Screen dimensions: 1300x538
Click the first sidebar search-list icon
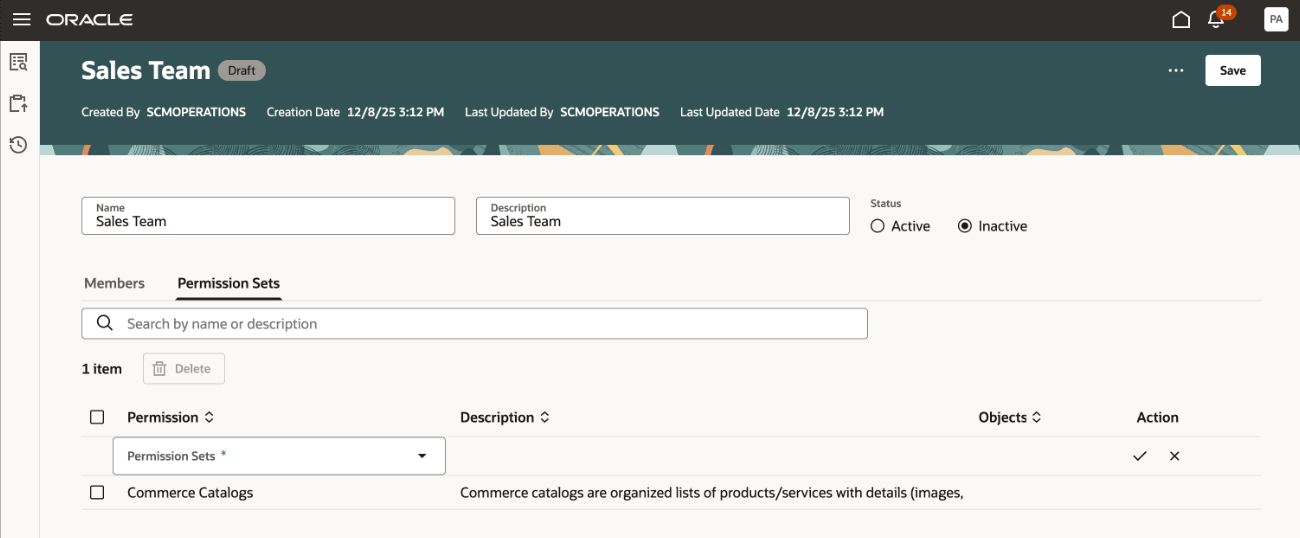coord(18,62)
